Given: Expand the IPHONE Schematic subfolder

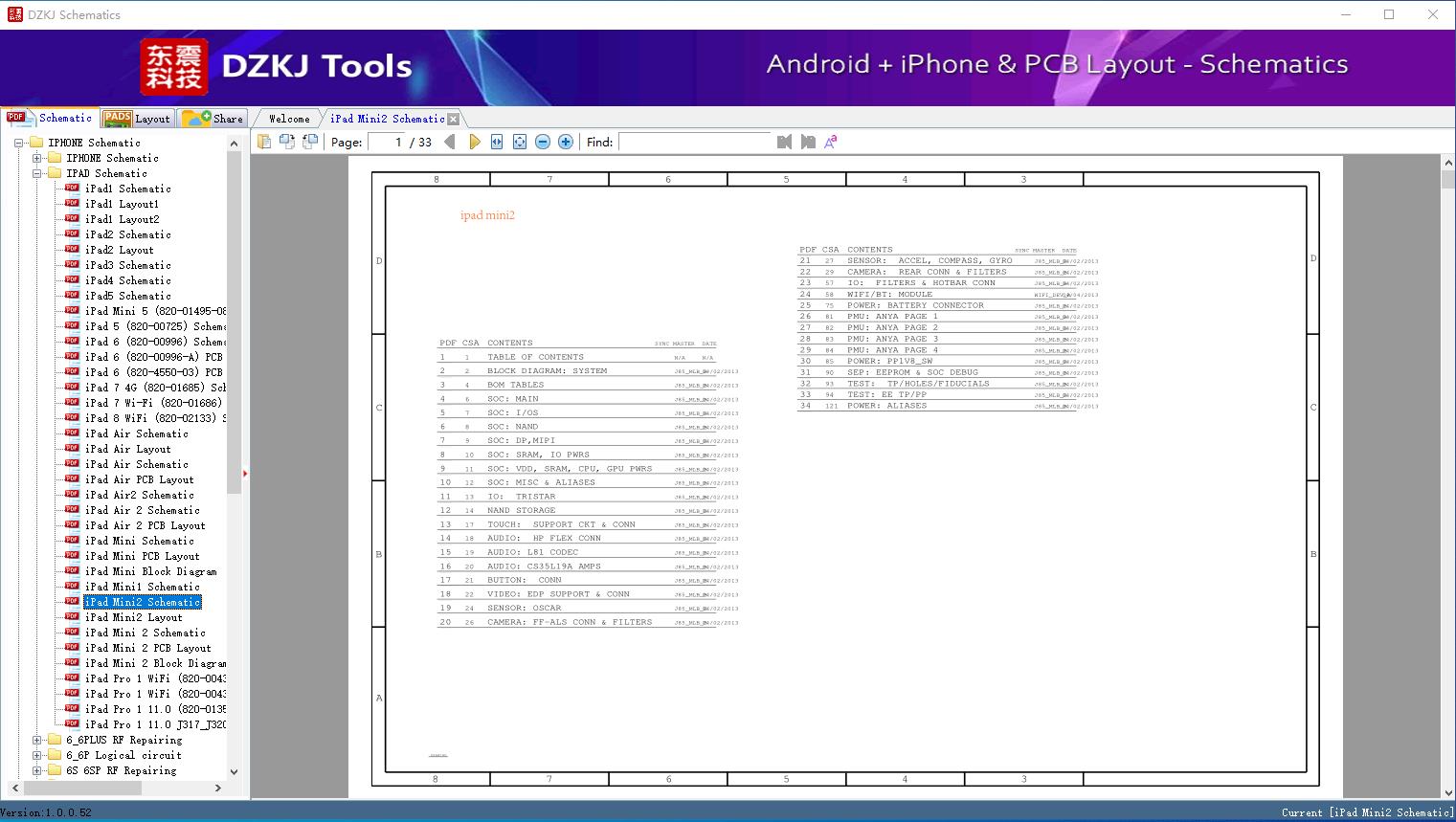Looking at the screenshot, I should pos(37,158).
